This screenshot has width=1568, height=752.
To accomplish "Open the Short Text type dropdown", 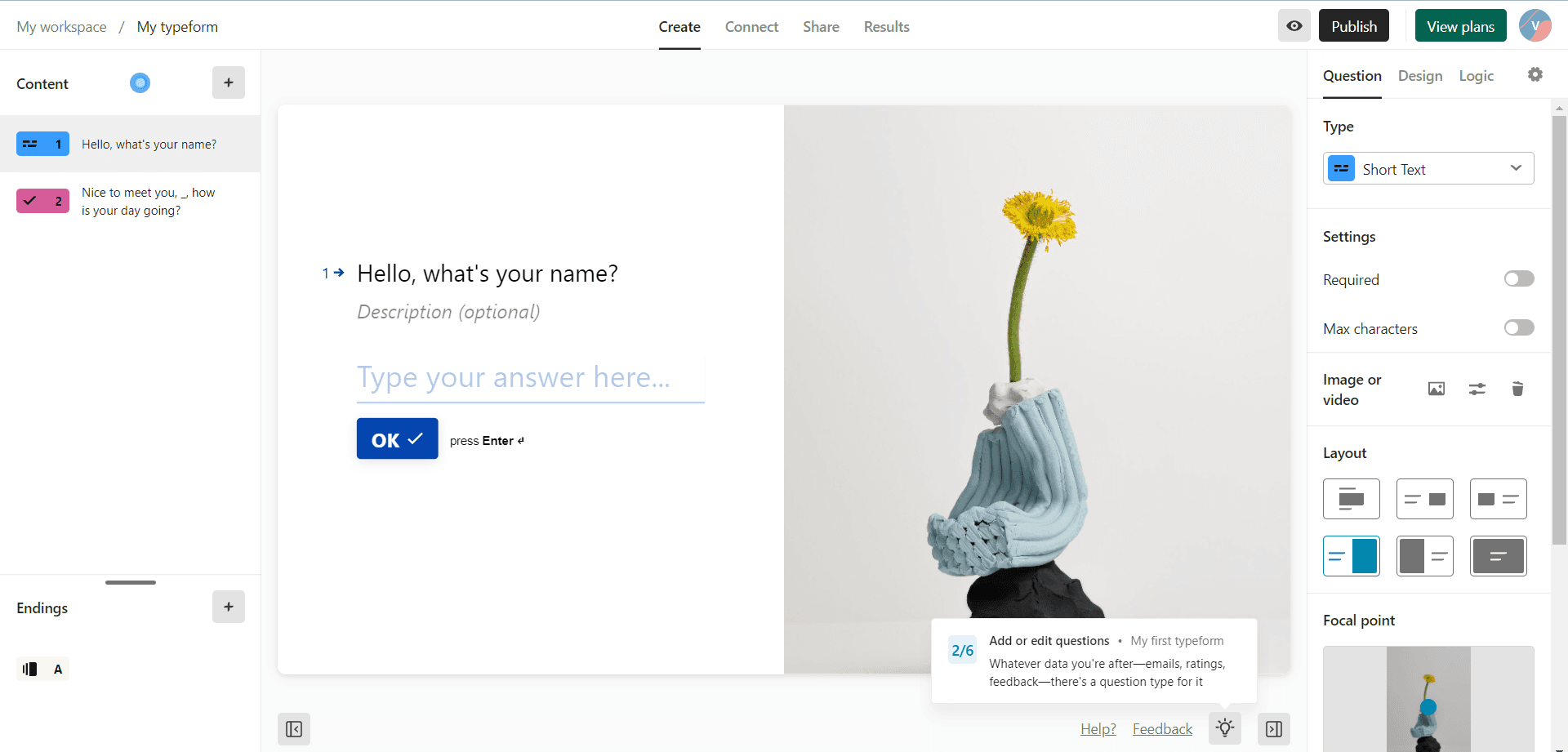I will 1428,168.
